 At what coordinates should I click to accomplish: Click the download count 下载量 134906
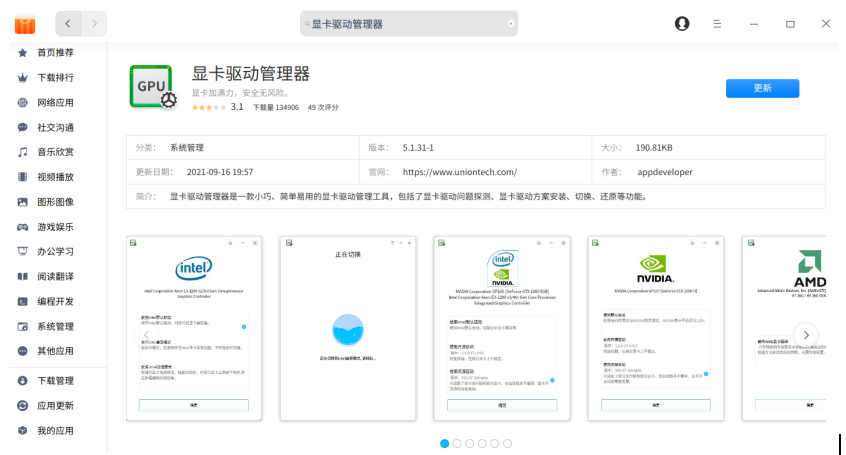coord(276,107)
